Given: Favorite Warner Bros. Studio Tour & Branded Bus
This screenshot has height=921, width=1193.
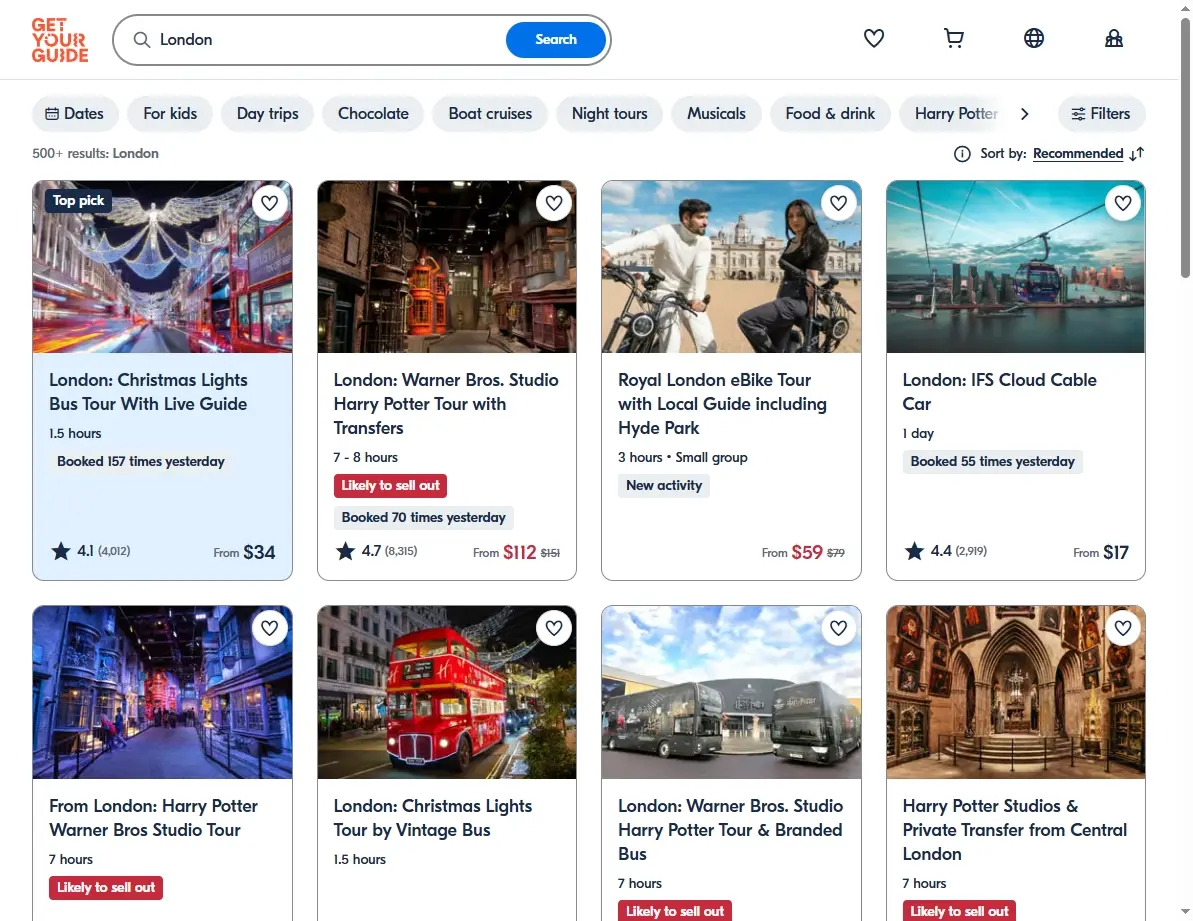Looking at the screenshot, I should [838, 628].
